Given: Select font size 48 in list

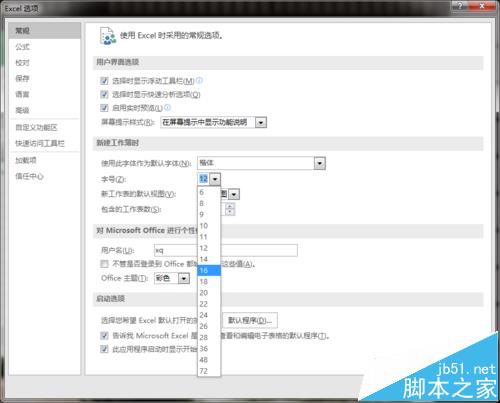Looking at the screenshot, I should pyautogui.click(x=209, y=360).
